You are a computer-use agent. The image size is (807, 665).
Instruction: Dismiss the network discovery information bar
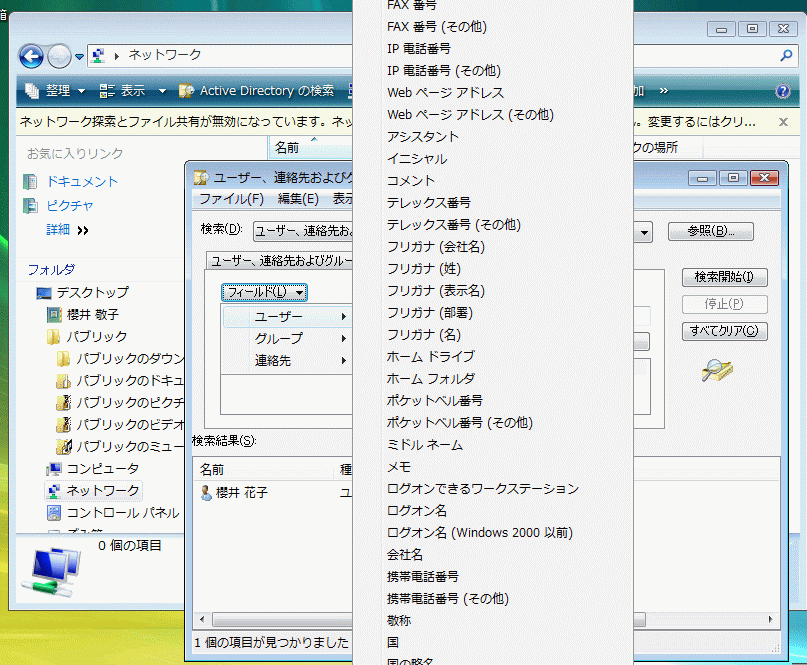tap(783, 122)
